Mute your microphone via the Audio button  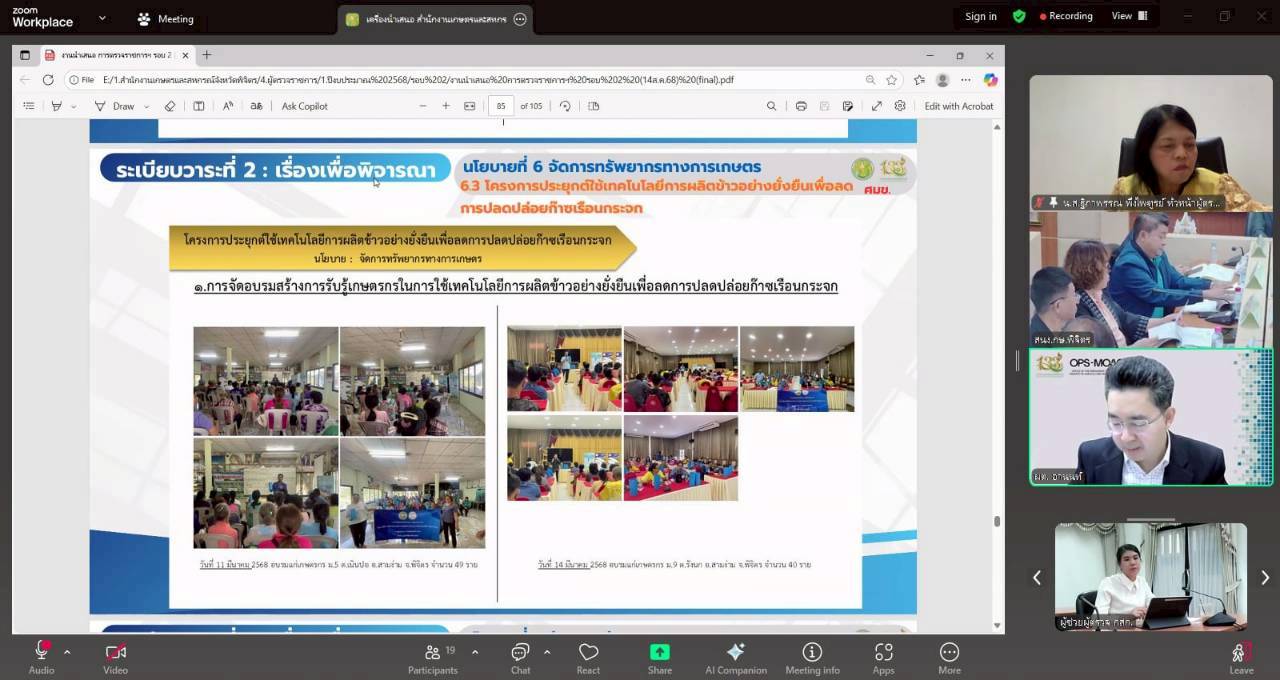coord(41,657)
